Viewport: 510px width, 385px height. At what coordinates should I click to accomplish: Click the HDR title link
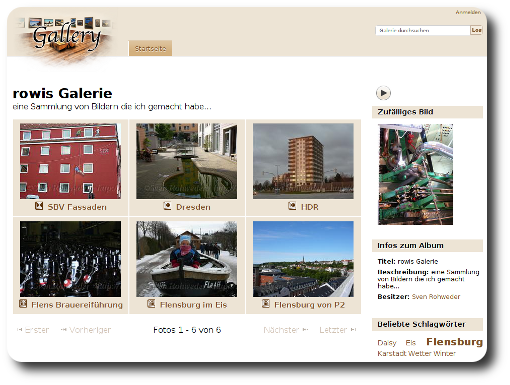[x=310, y=207]
